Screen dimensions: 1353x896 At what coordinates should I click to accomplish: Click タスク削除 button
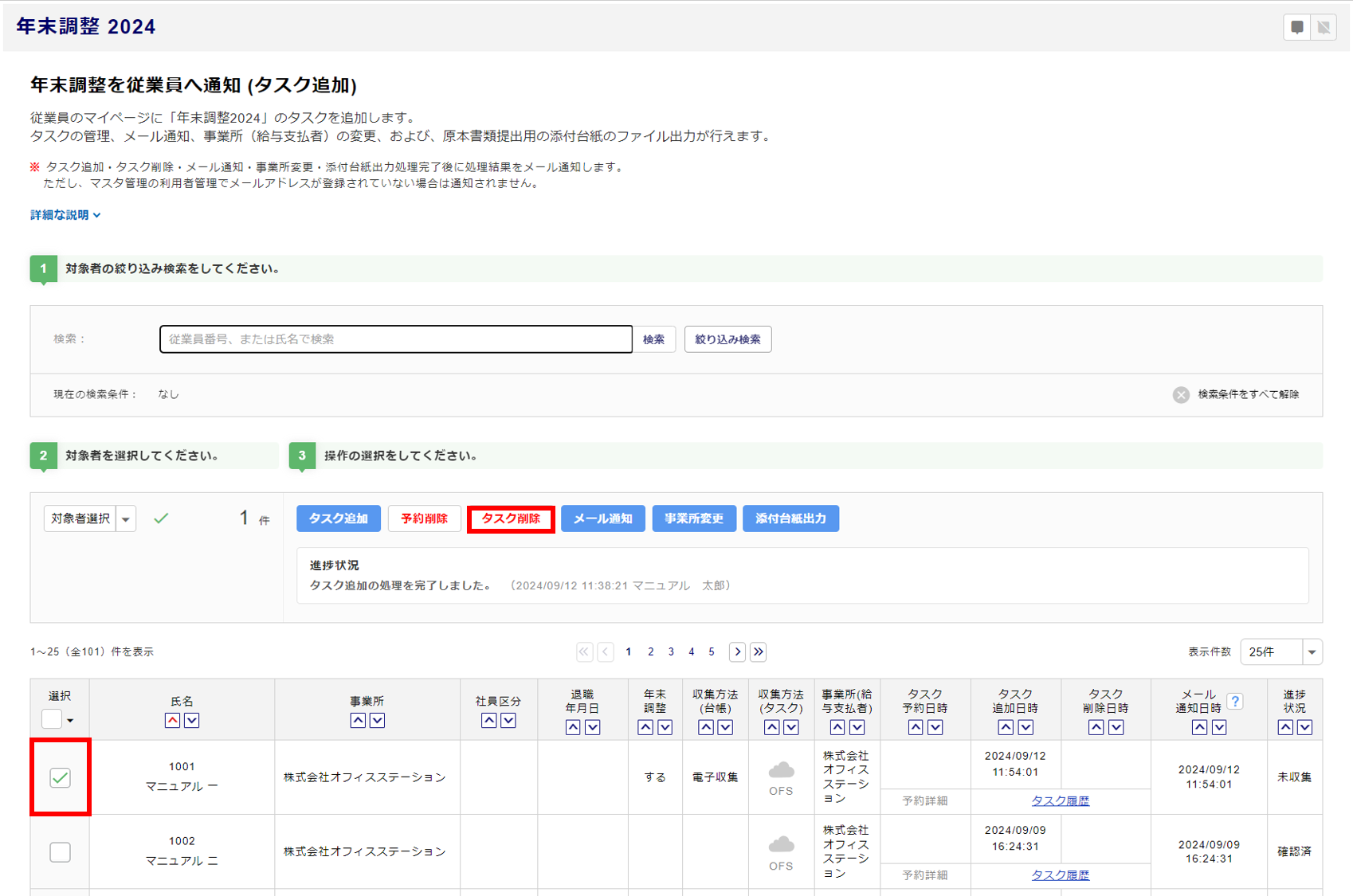click(x=511, y=518)
